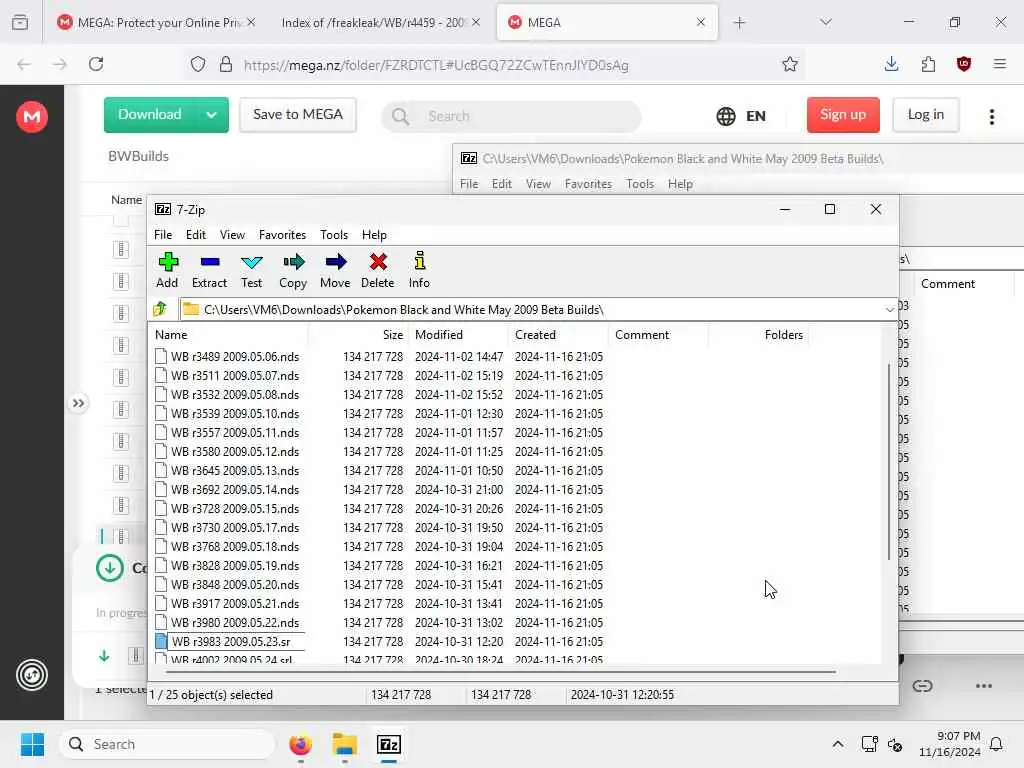Viewport: 1024px width, 768px height.
Task: Open the Edit menu in front 7-Zip window
Action: 195,234
